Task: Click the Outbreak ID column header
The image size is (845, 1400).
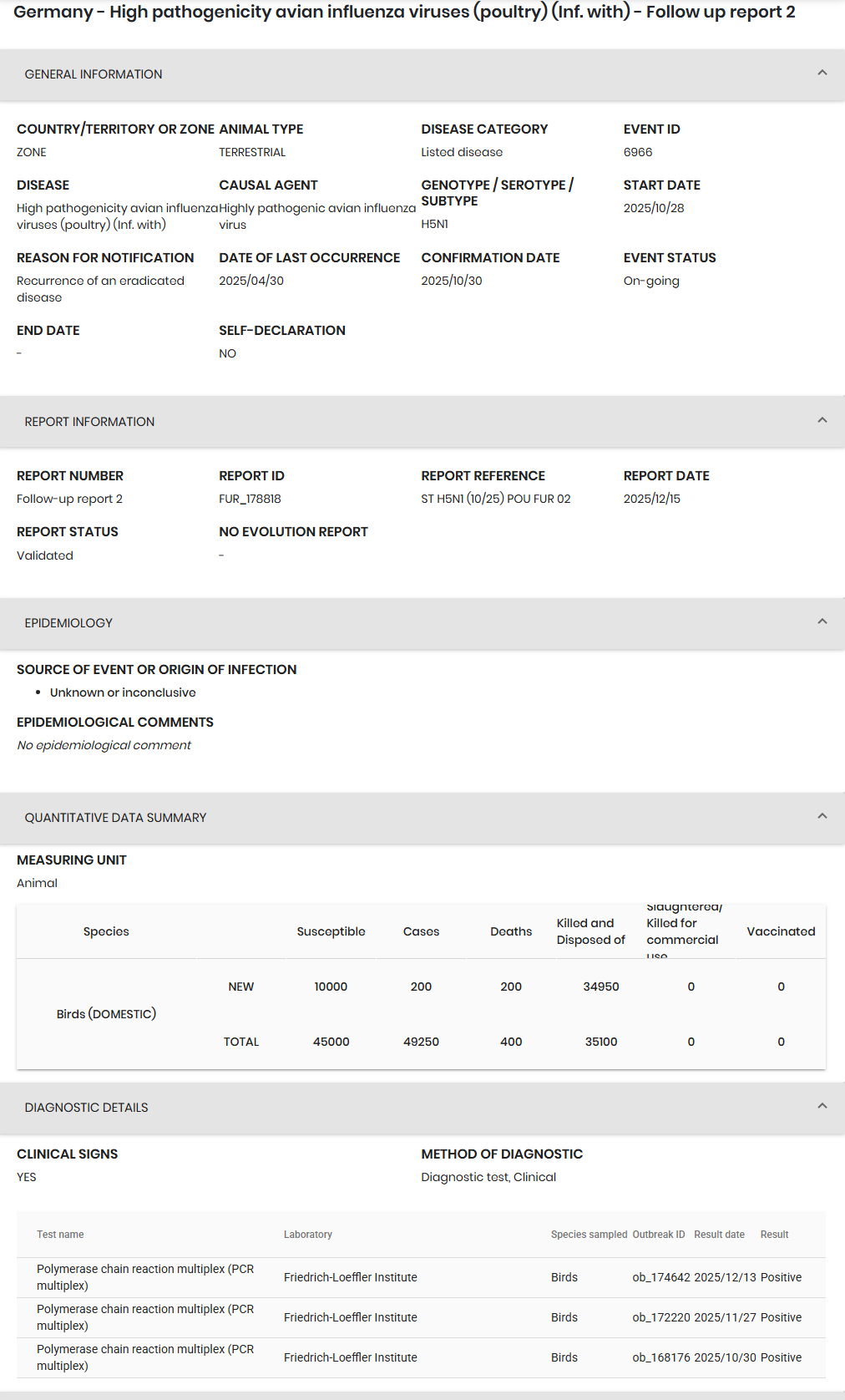Action: point(659,1235)
